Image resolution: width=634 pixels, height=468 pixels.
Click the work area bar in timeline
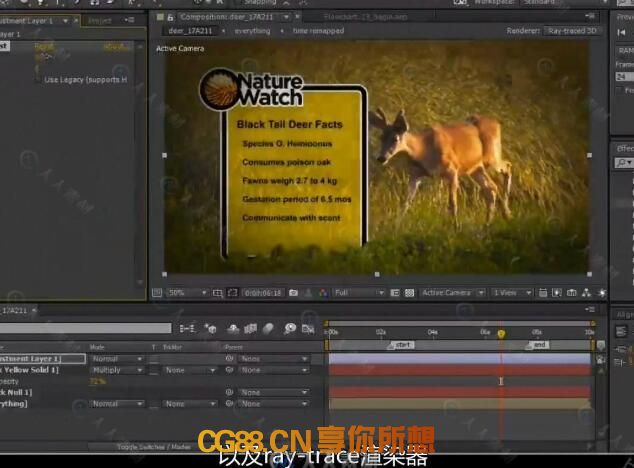[460, 345]
